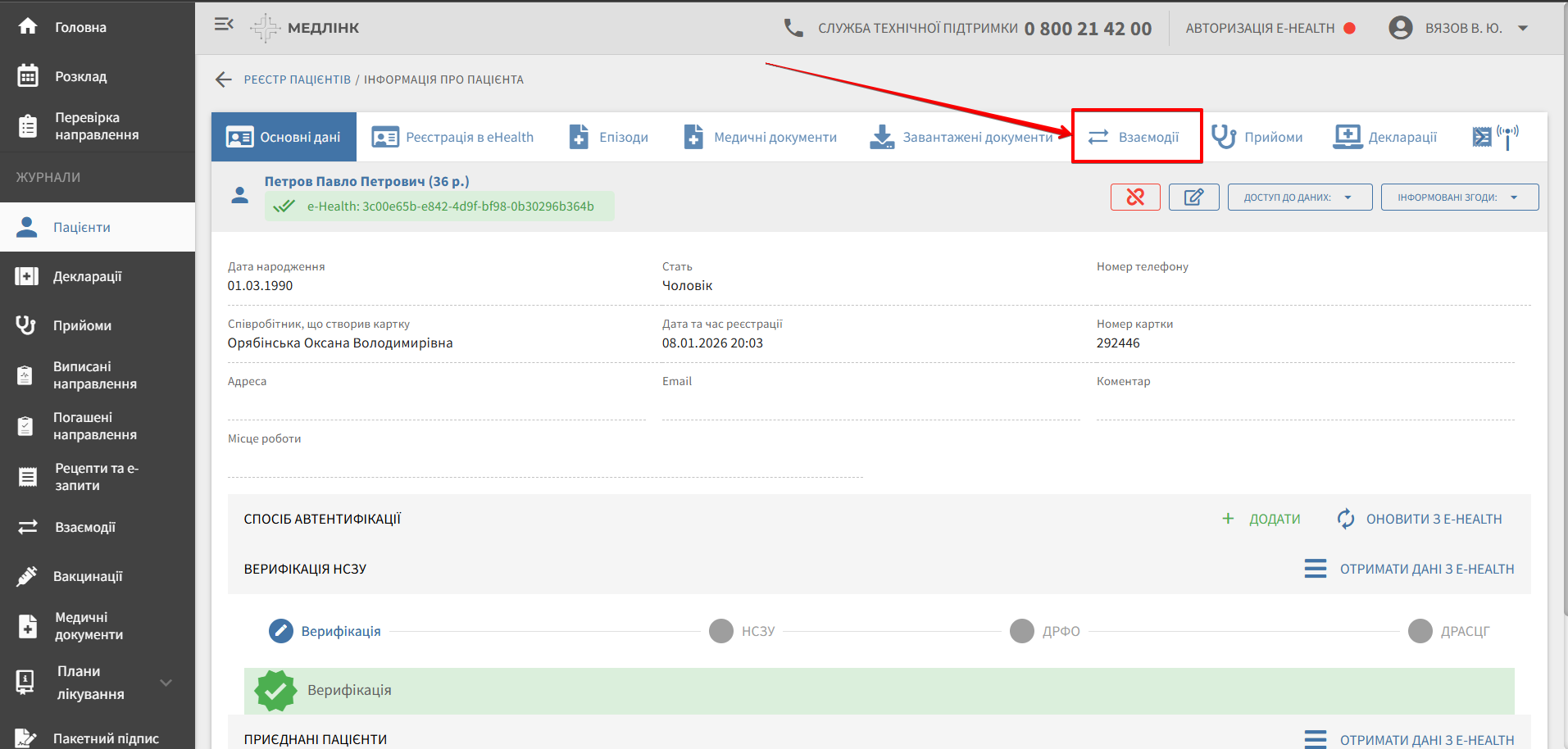Switch to the Взаємодії tab
Viewport: 1568px width, 749px height.
pos(1136,137)
